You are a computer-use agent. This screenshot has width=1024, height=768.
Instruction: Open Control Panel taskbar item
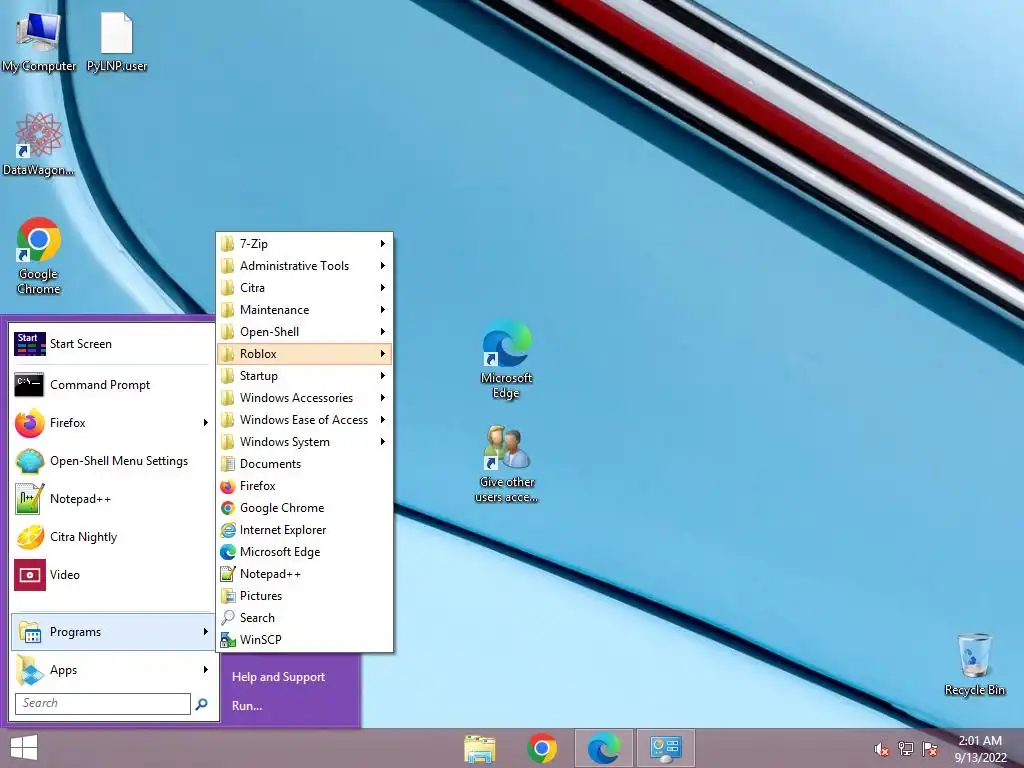point(665,748)
